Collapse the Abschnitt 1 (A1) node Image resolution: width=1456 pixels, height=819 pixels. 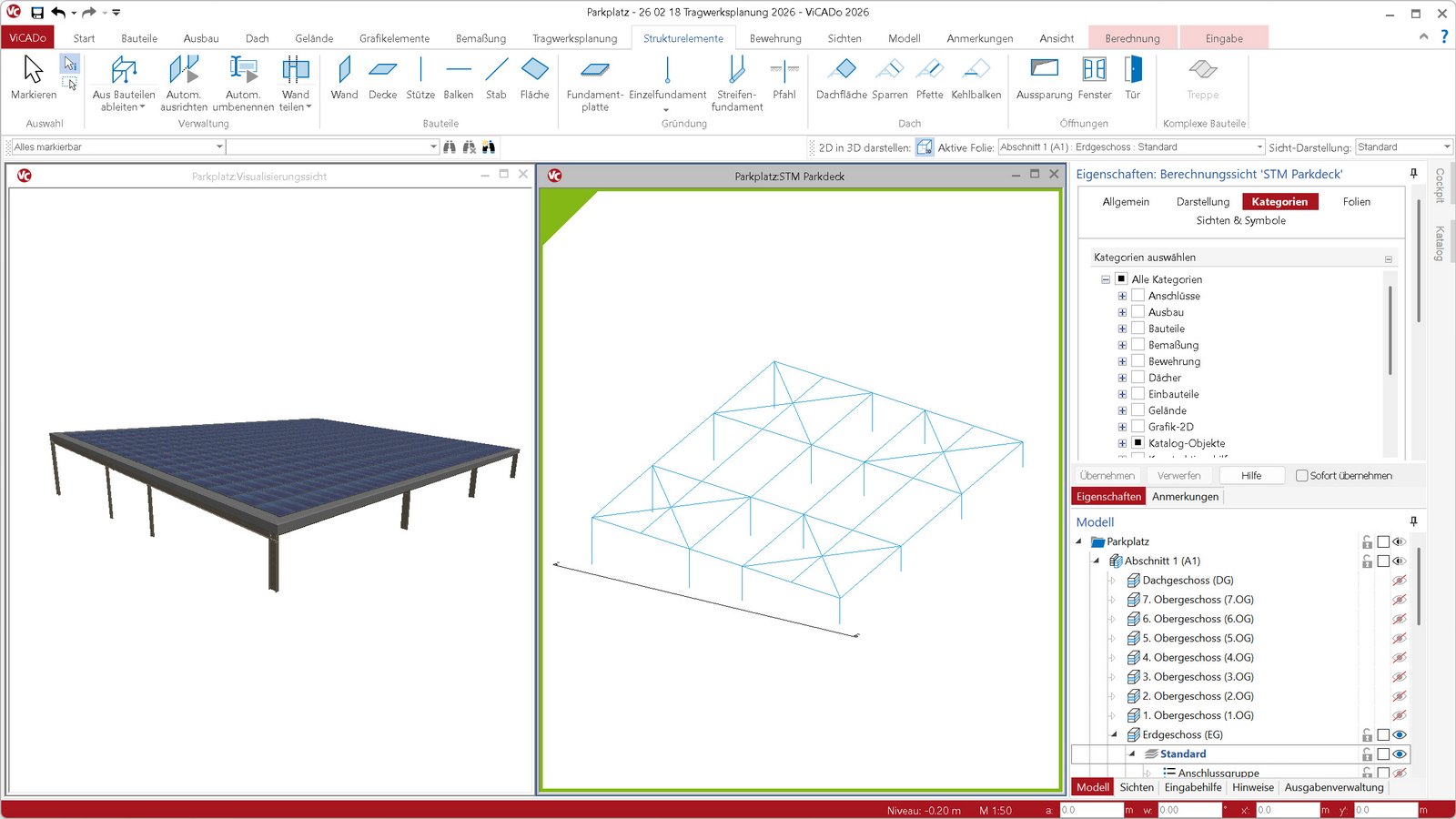(x=1096, y=561)
